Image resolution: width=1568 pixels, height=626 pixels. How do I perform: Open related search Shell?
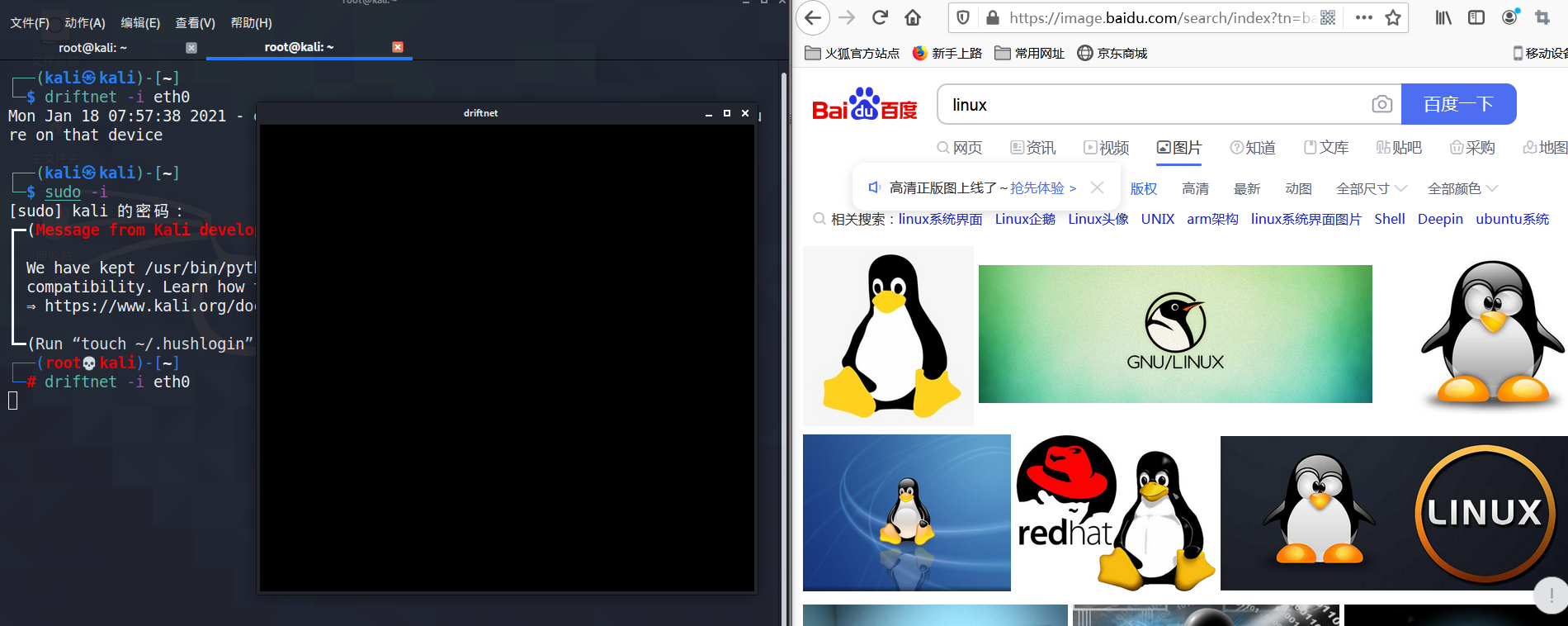[x=1390, y=219]
